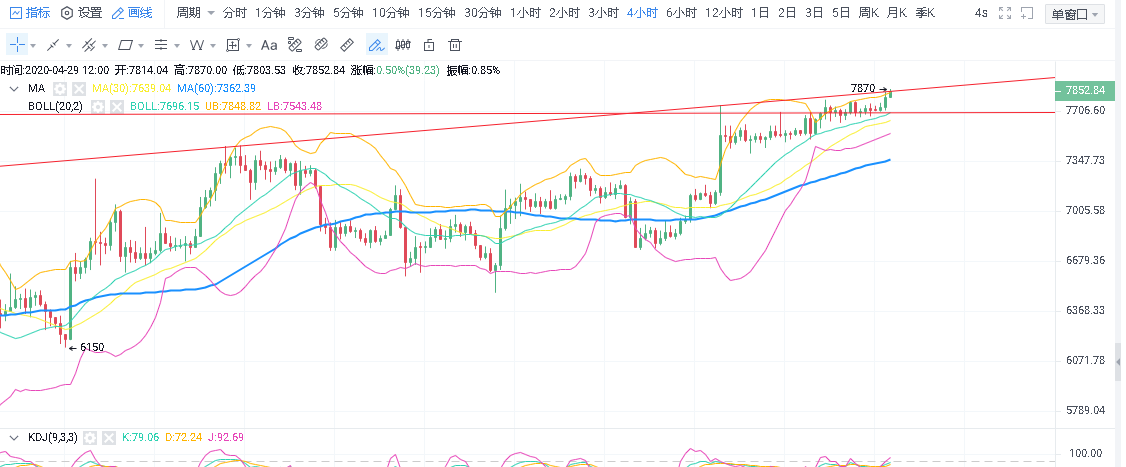Remove the MA indicator with X
The image size is (1126, 467).
point(79,88)
